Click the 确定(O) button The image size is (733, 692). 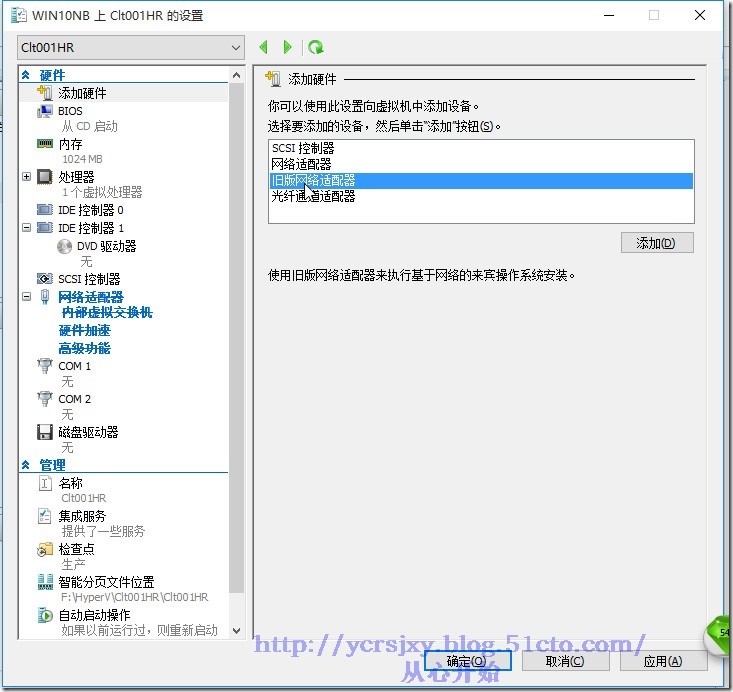[x=467, y=661]
